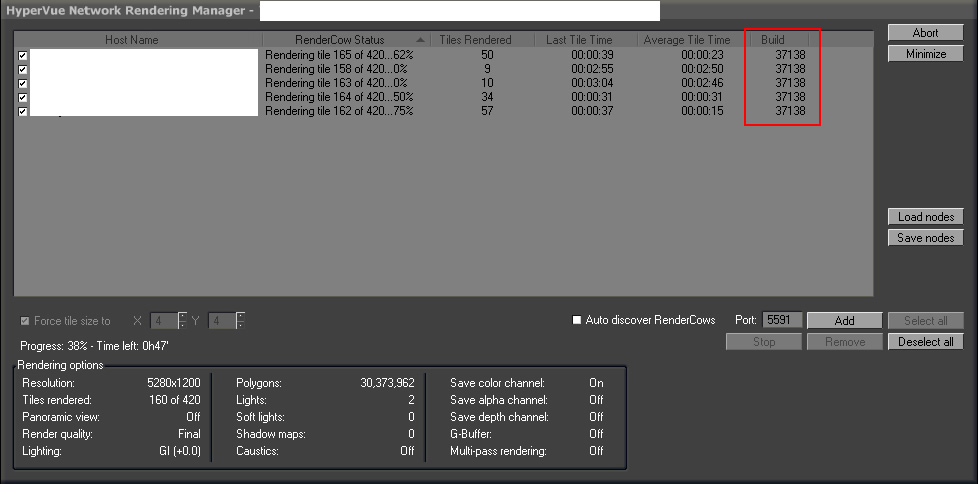Click Resolution value 5280x1200
978x484 pixels.
[173, 383]
